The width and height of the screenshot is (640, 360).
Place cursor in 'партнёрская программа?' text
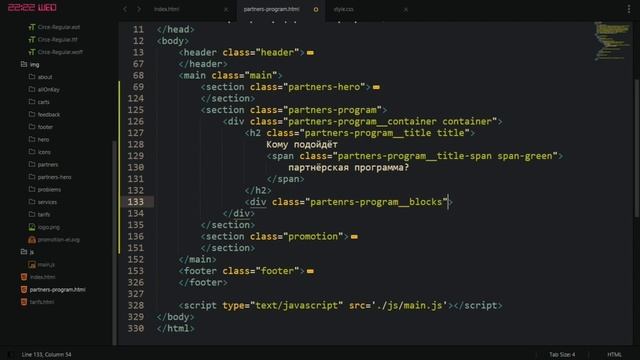[x=348, y=168]
